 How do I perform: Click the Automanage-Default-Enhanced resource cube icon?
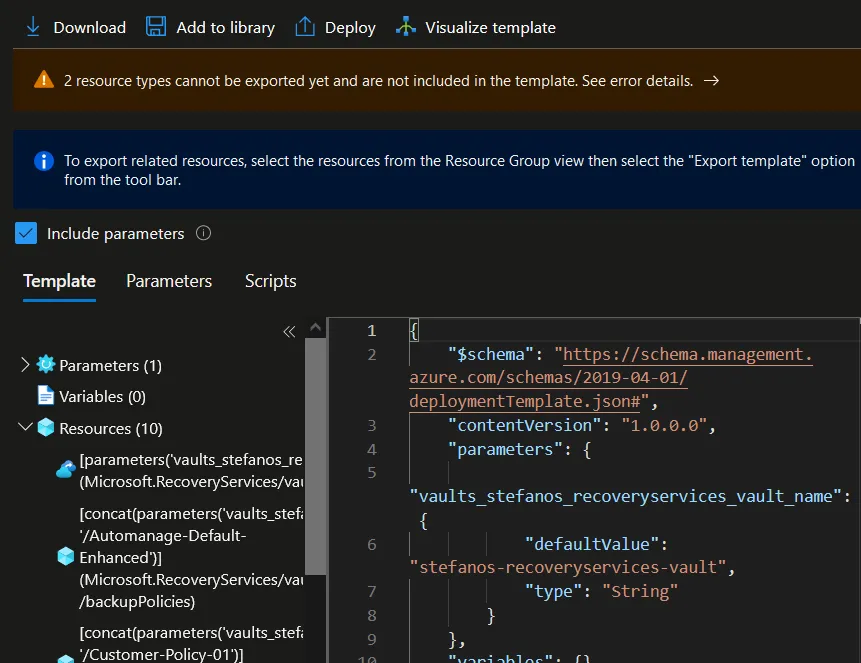pyautogui.click(x=66, y=556)
